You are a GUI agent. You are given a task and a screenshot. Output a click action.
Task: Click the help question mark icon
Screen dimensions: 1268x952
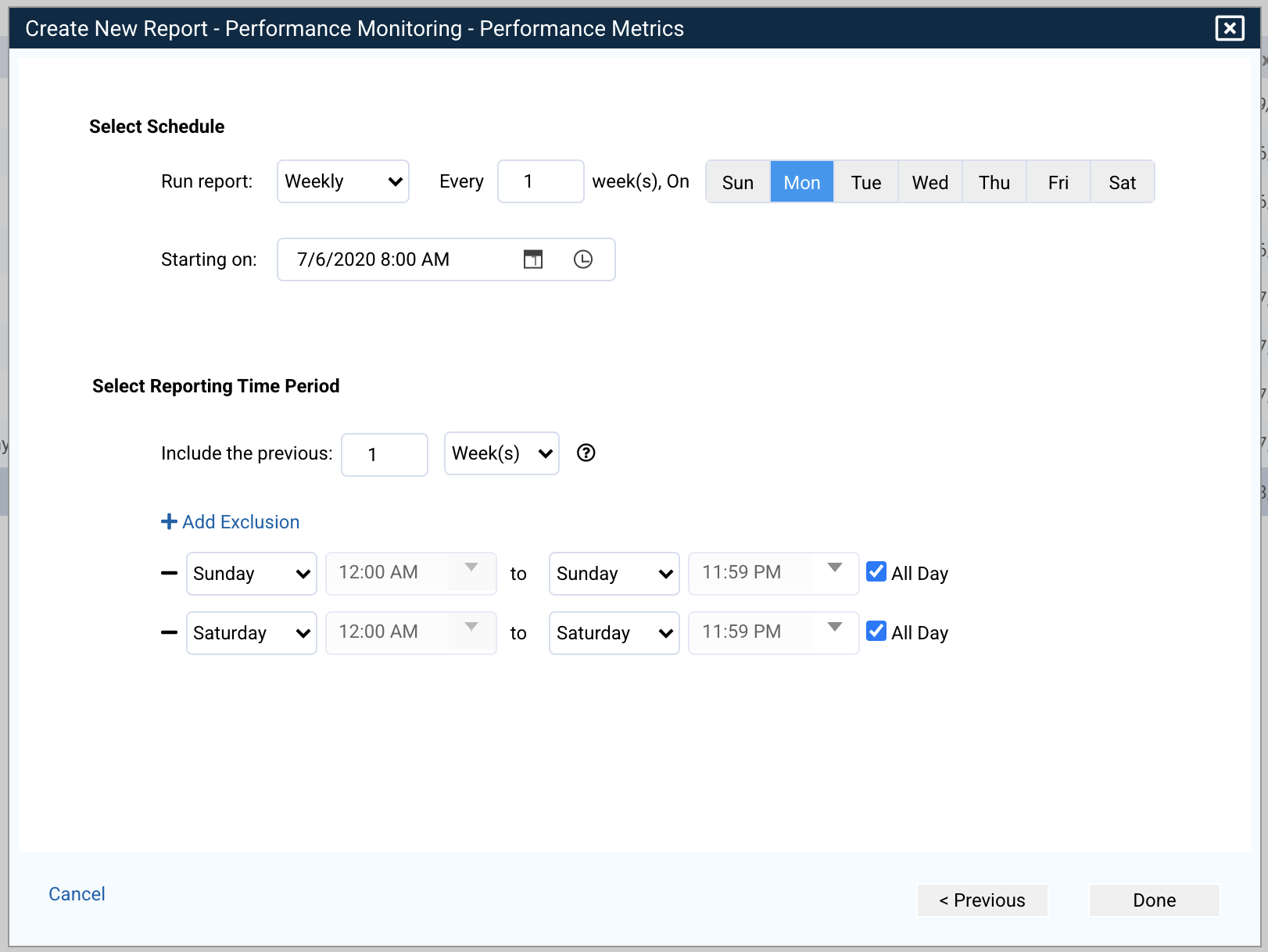[586, 453]
